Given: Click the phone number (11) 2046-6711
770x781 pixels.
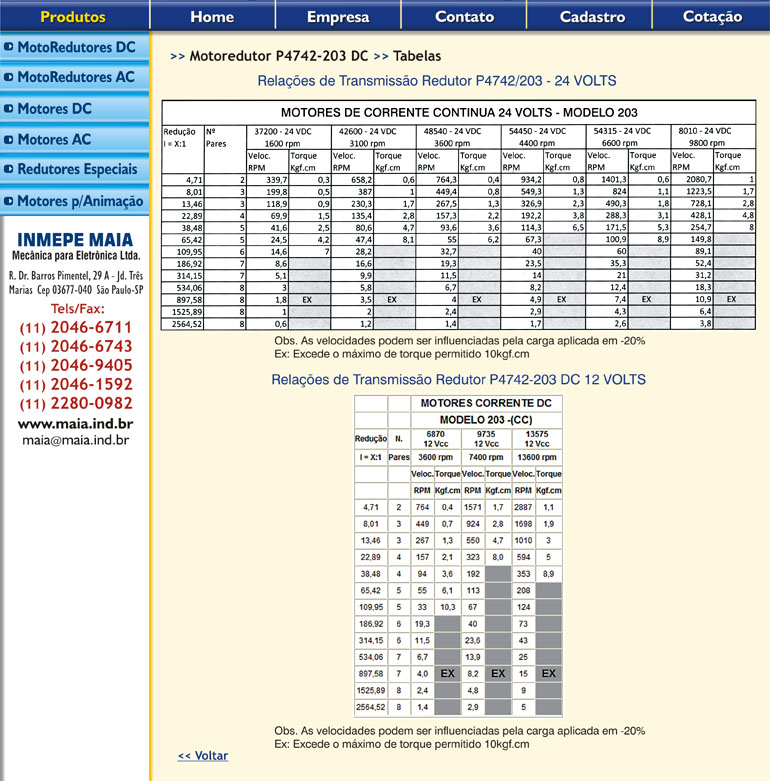Looking at the screenshot, I should pyautogui.click(x=76, y=328).
